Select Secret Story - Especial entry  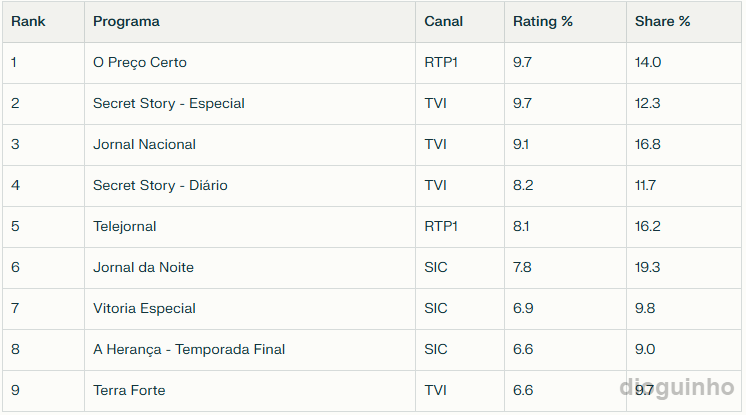tap(169, 104)
